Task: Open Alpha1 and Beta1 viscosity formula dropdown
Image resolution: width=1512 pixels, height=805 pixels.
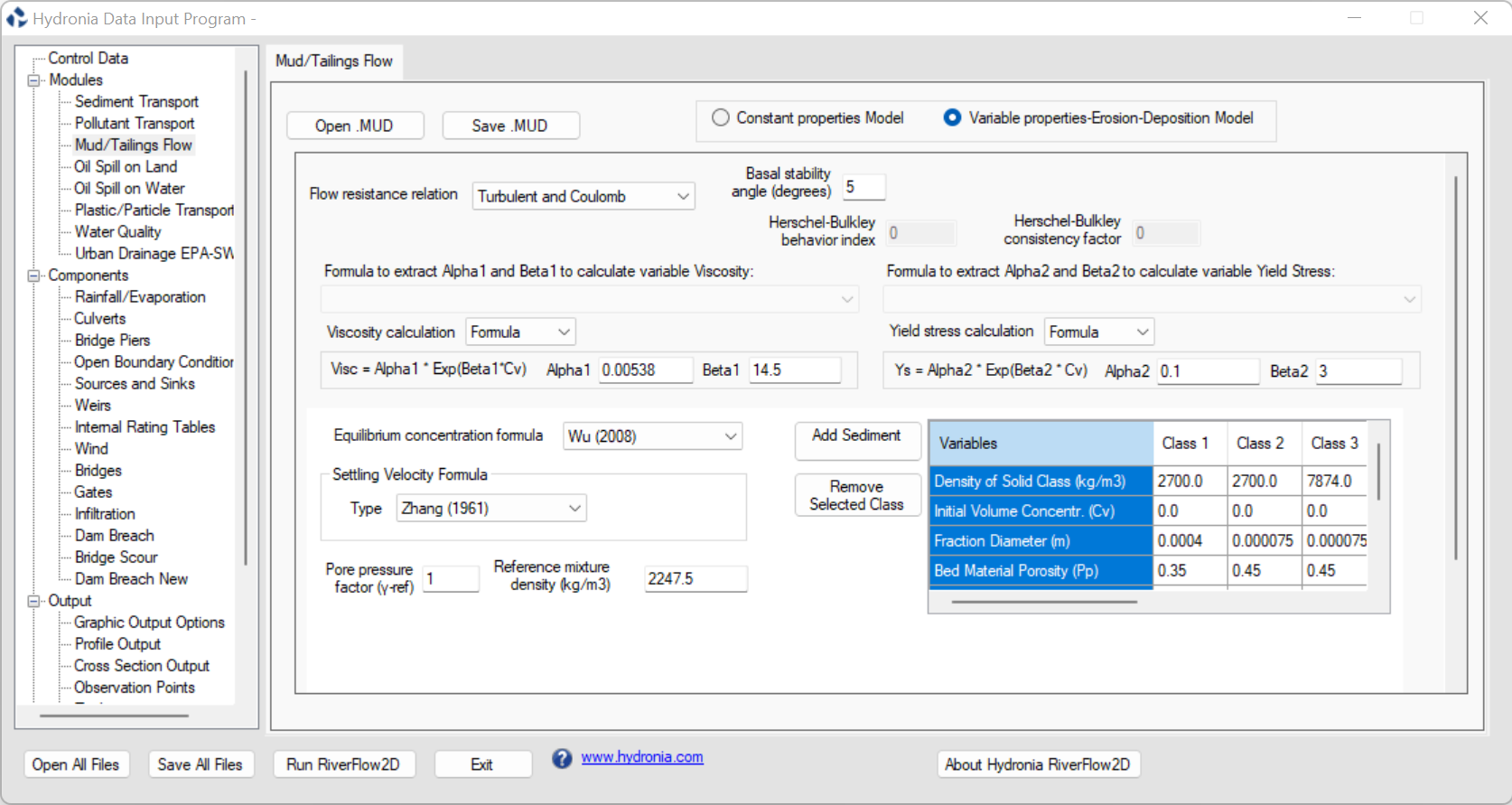Action: pyautogui.click(x=589, y=299)
